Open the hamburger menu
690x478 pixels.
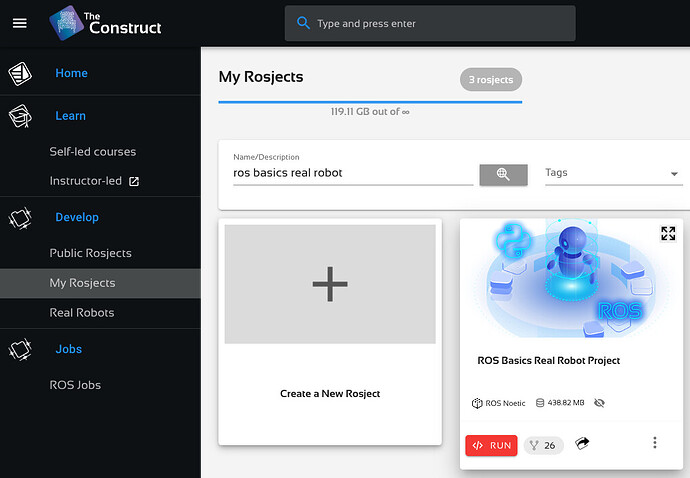point(19,23)
